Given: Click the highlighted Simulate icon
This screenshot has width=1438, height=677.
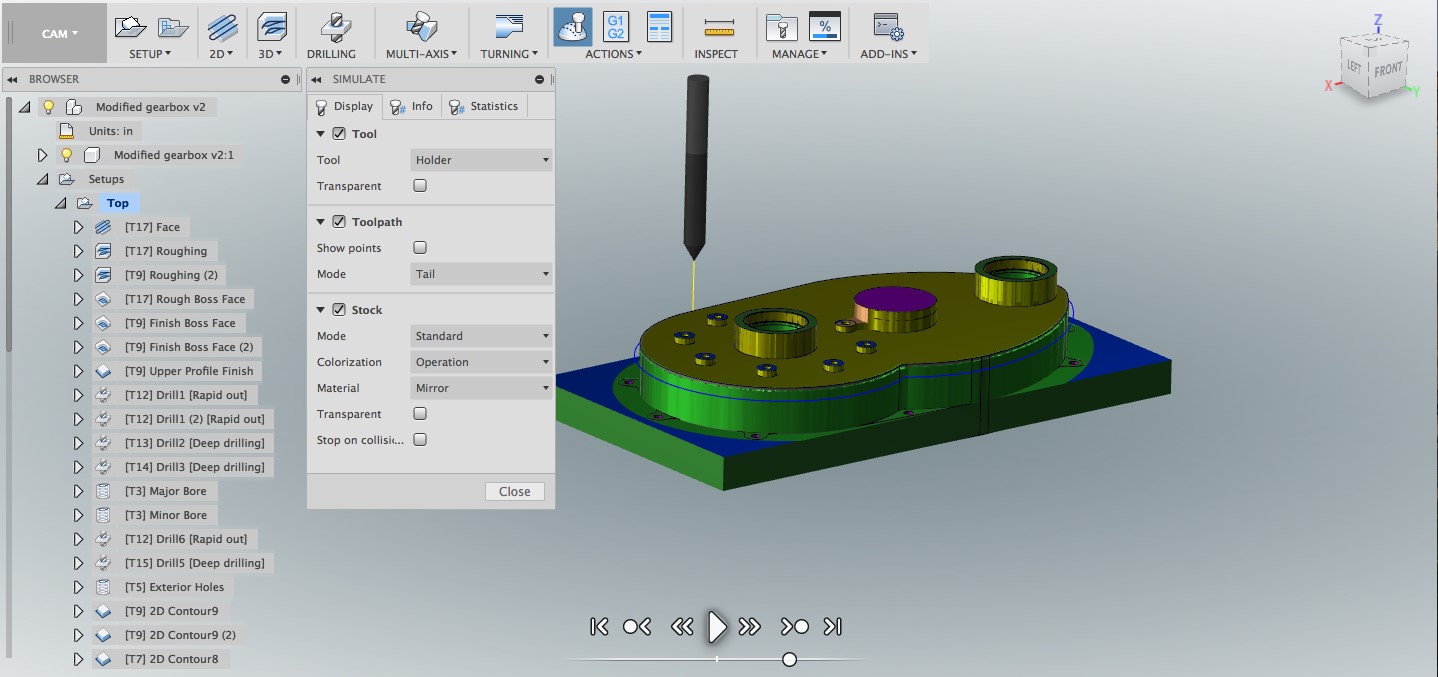Looking at the screenshot, I should [x=572, y=27].
